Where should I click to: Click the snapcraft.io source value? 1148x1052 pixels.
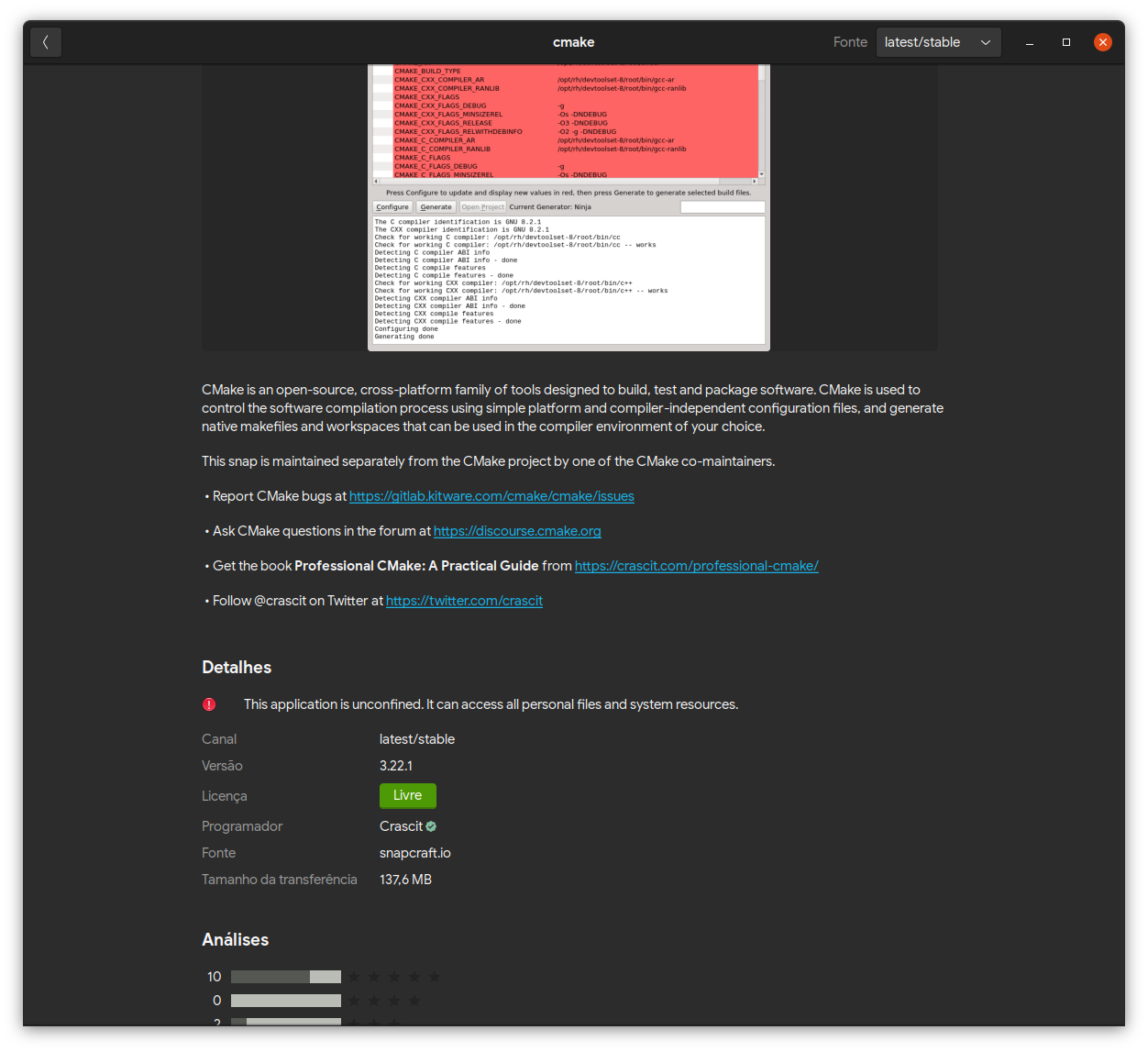click(x=415, y=853)
